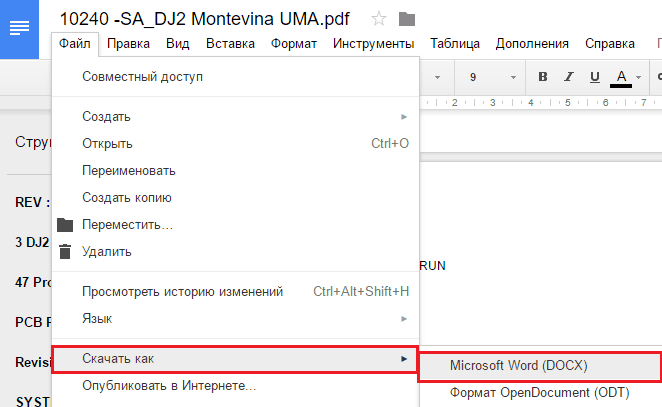Click Переименовать menu entry
Viewport: 662px width, 407px height.
129,170
